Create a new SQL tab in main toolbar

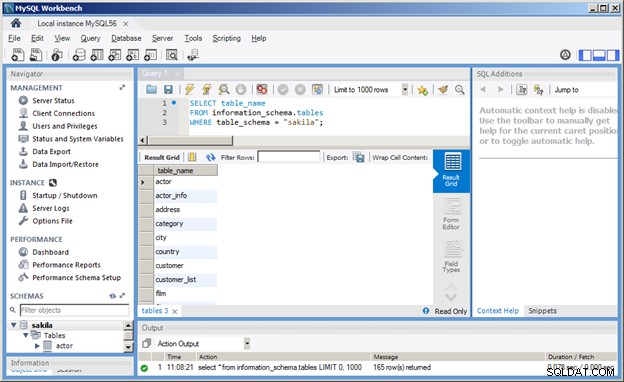[18, 55]
